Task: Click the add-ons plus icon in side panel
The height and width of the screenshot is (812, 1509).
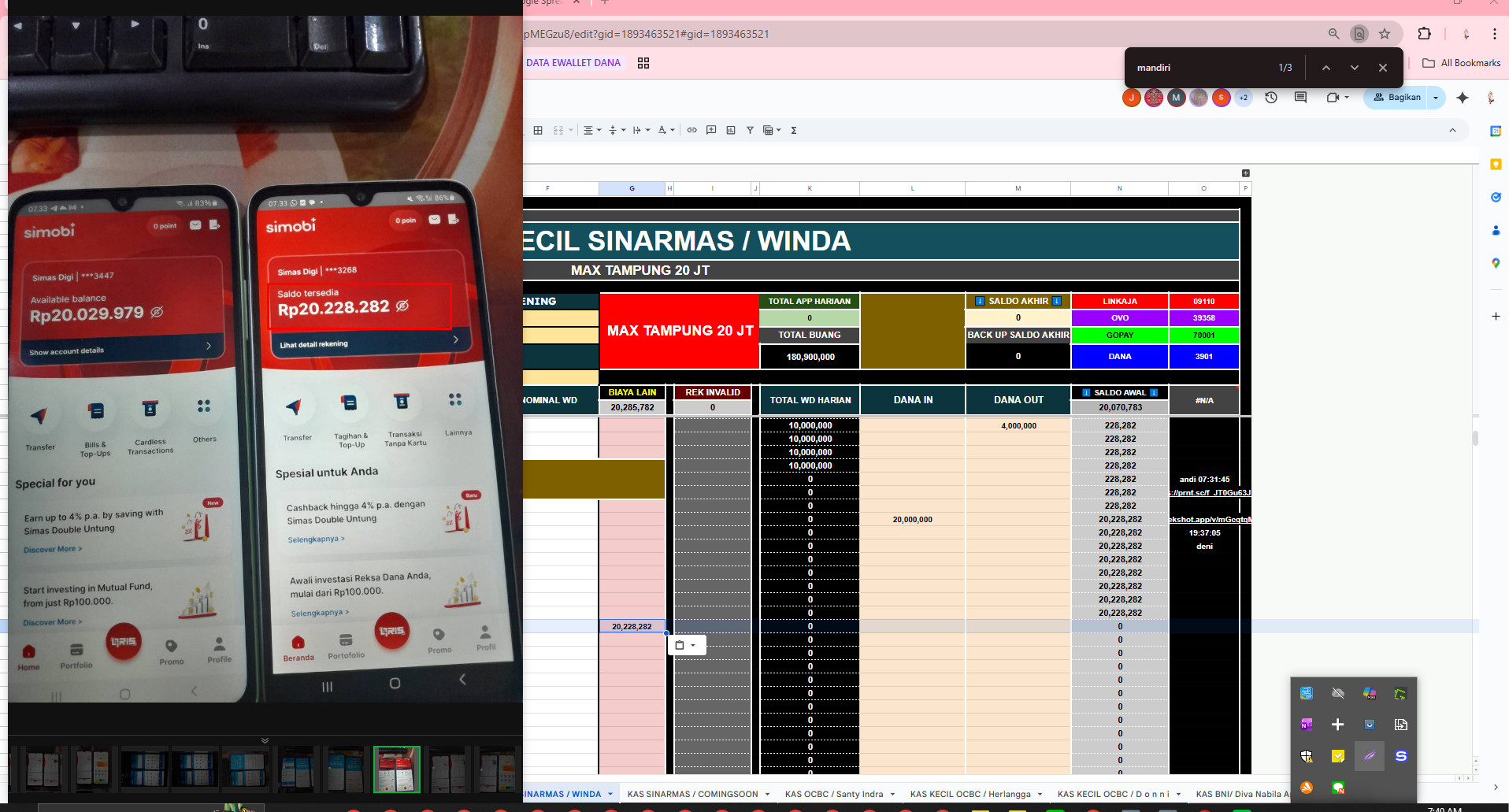Action: (x=1496, y=316)
